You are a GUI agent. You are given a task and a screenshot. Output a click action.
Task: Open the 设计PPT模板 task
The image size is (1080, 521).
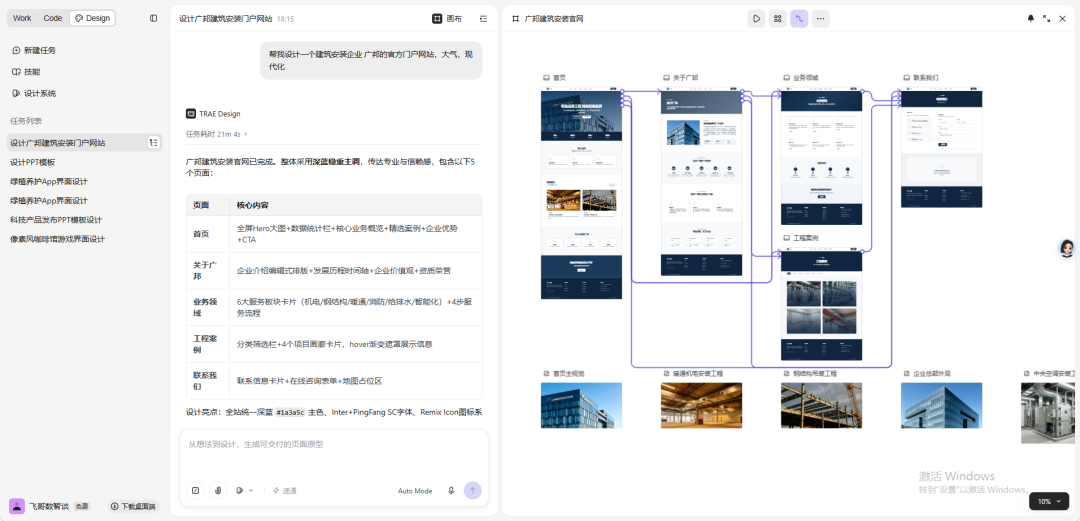point(32,162)
